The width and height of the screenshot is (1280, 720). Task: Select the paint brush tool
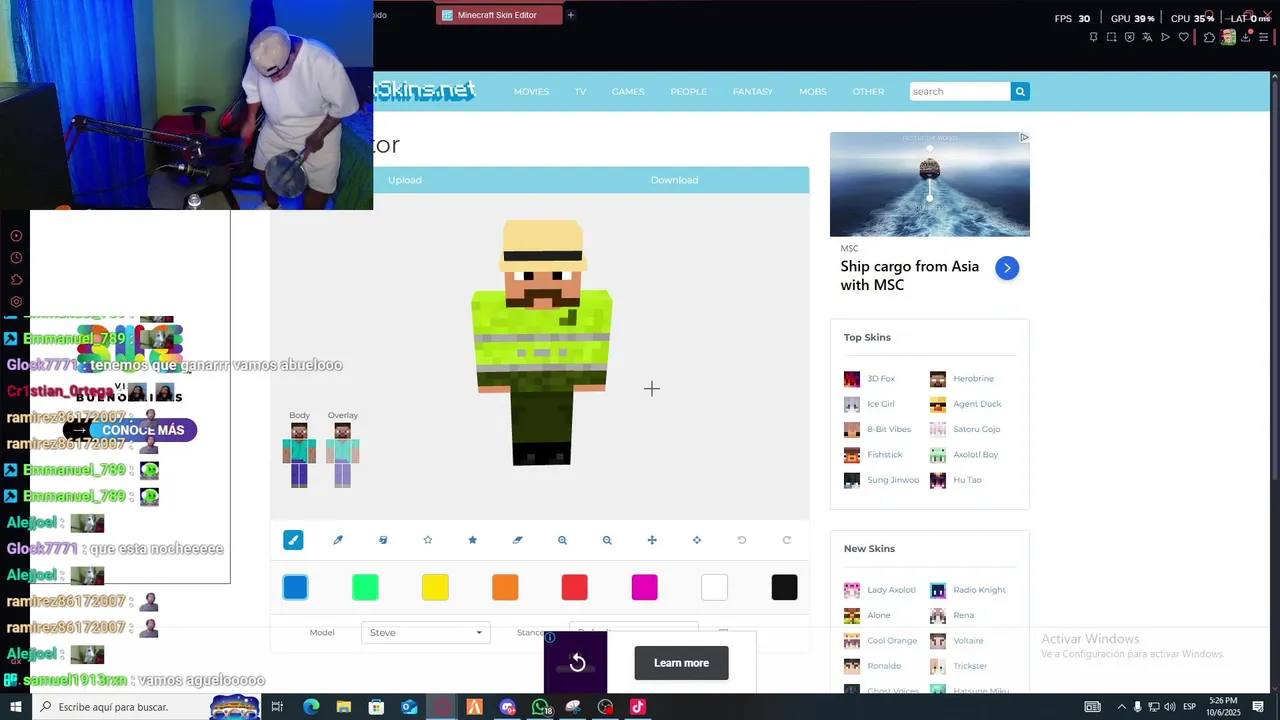(293, 540)
